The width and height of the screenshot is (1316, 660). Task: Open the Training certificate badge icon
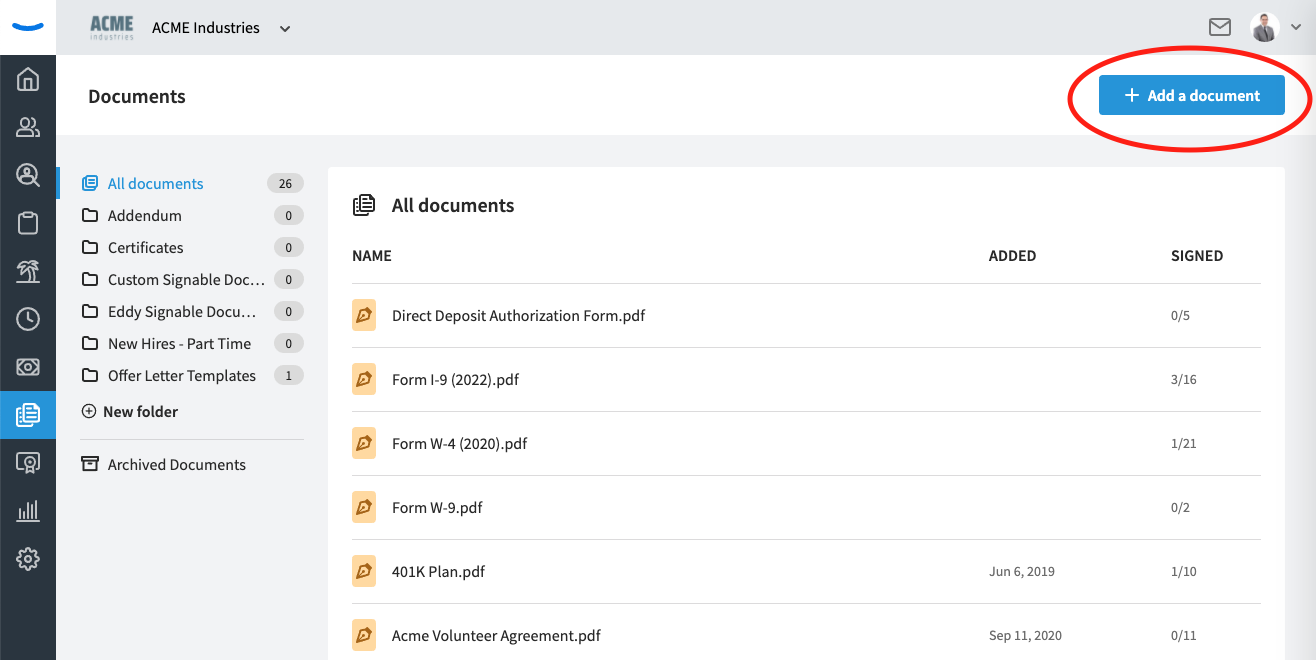tap(27, 463)
